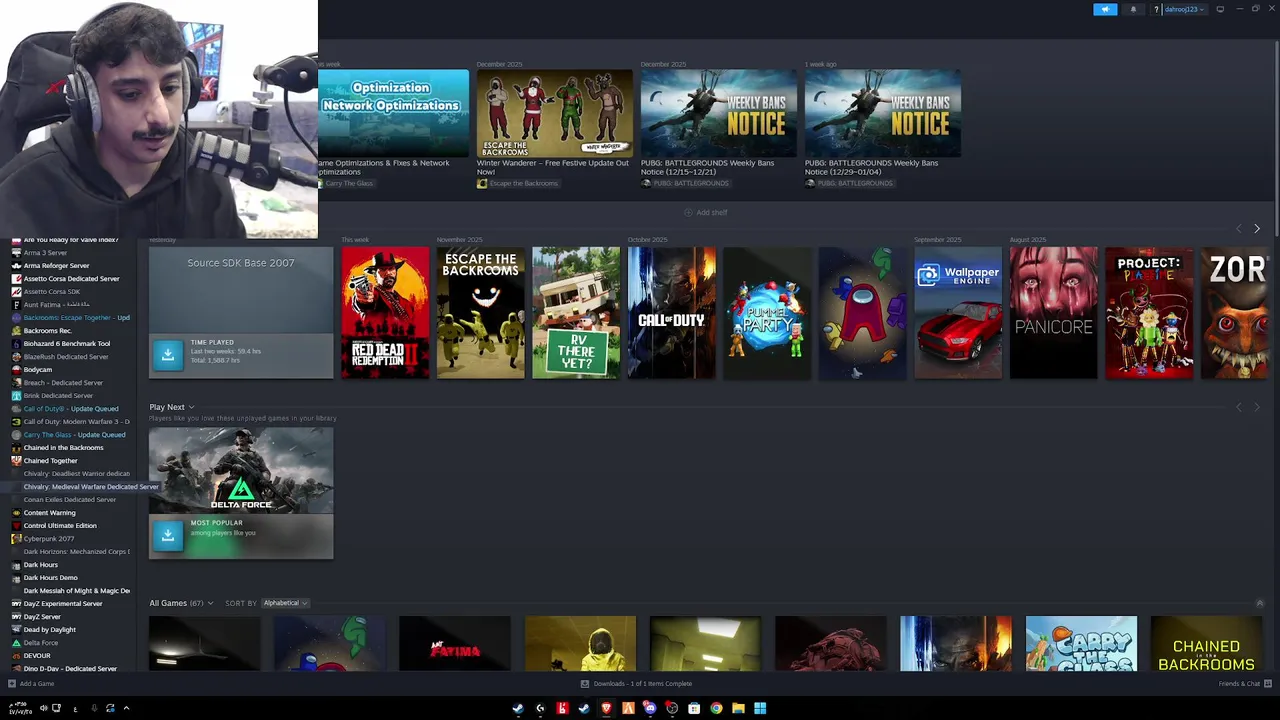Click the help question mark icon
The image size is (1280, 720).
pos(1156,9)
